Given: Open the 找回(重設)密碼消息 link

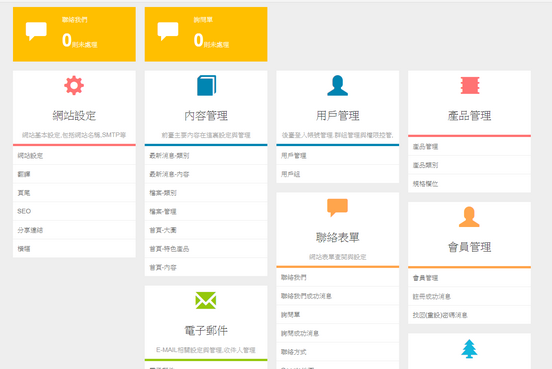Looking at the screenshot, I should point(440,315).
